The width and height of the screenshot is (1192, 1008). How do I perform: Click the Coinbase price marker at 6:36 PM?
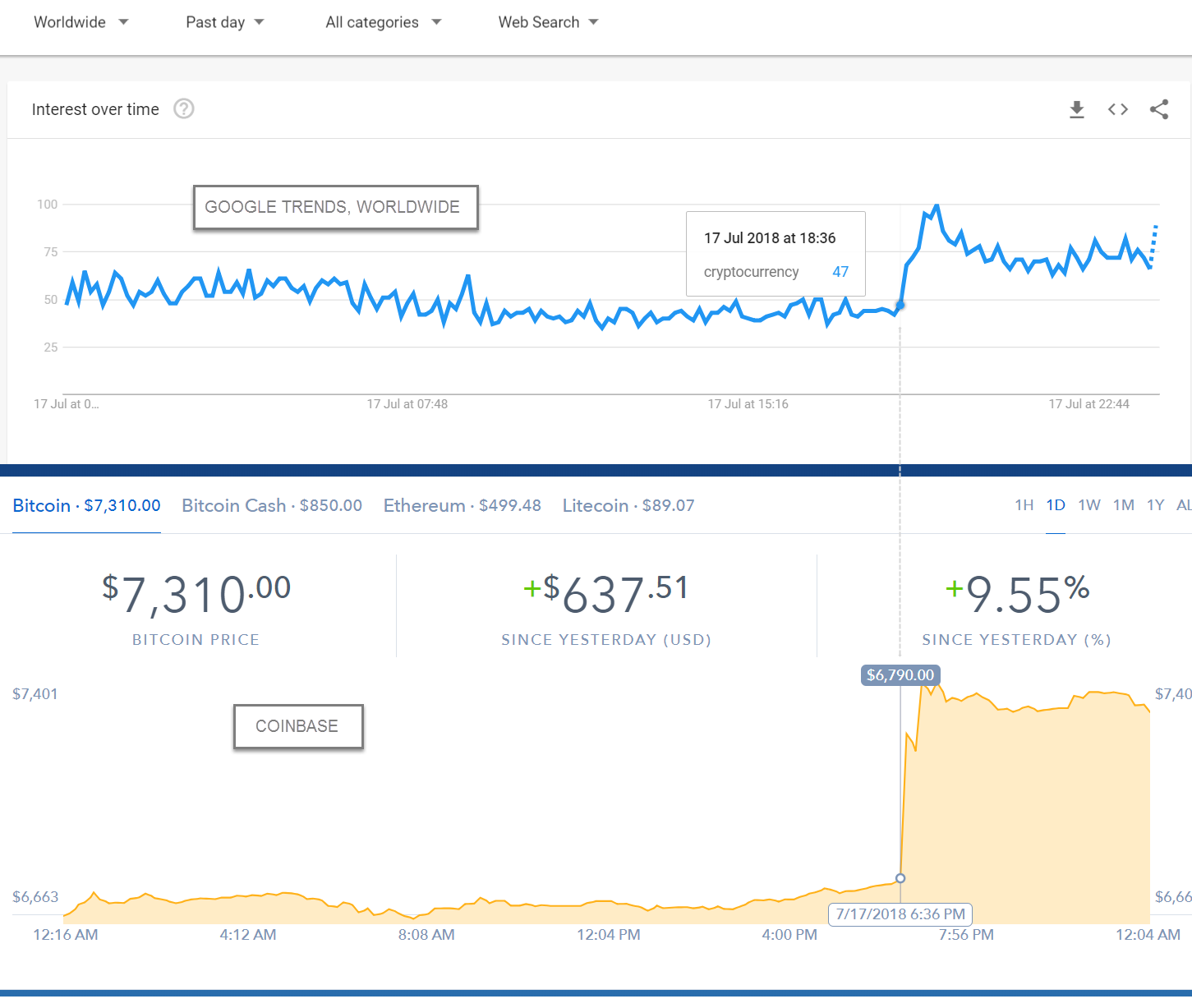tap(900, 878)
